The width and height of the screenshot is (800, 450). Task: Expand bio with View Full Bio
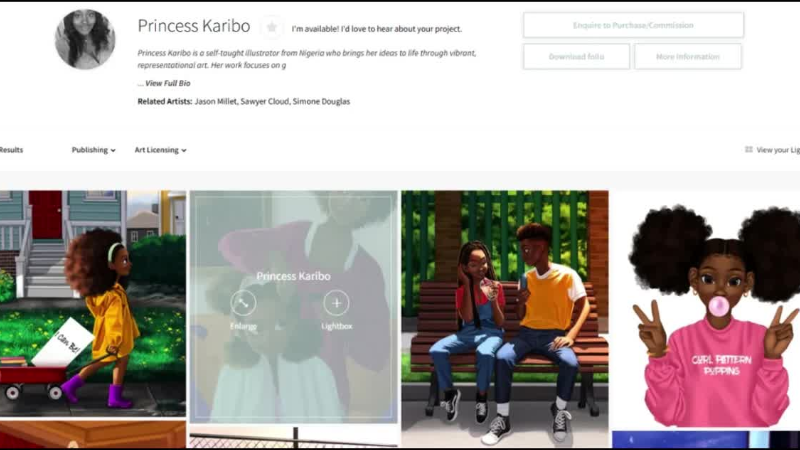point(167,83)
